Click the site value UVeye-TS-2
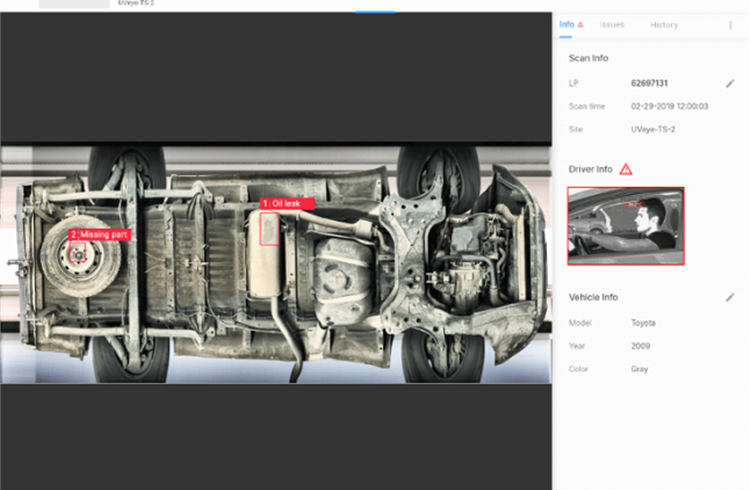The height and width of the screenshot is (490, 750). coord(653,129)
